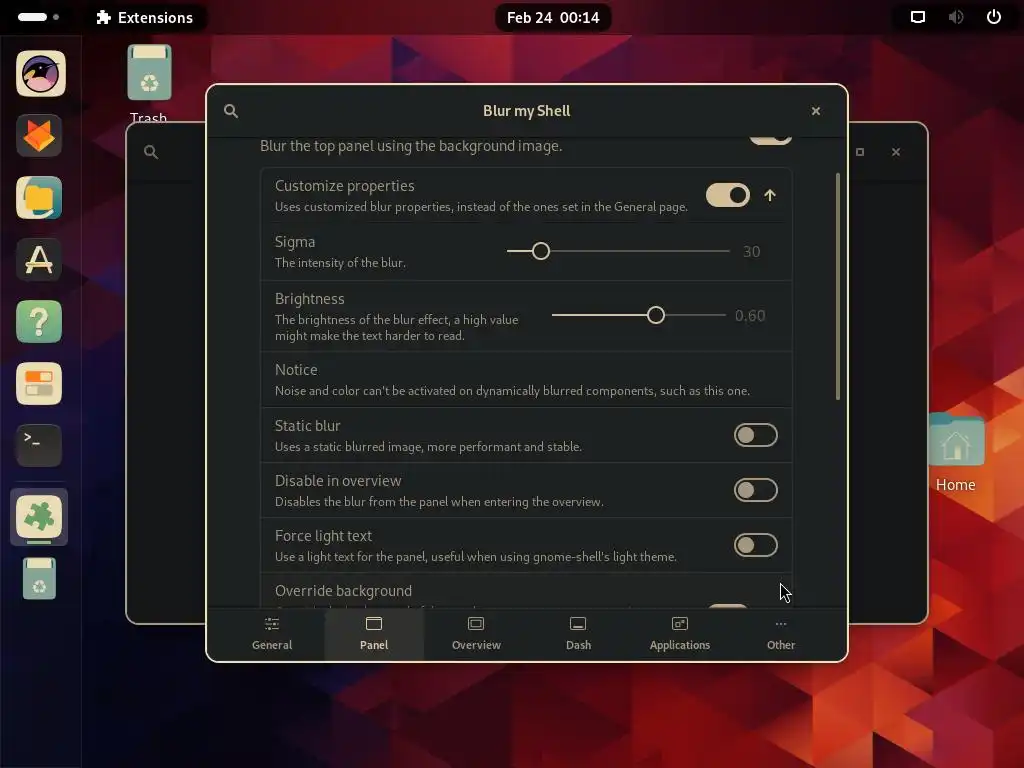Open the power menu icon
This screenshot has height=768, width=1024.
pyautogui.click(x=994, y=17)
